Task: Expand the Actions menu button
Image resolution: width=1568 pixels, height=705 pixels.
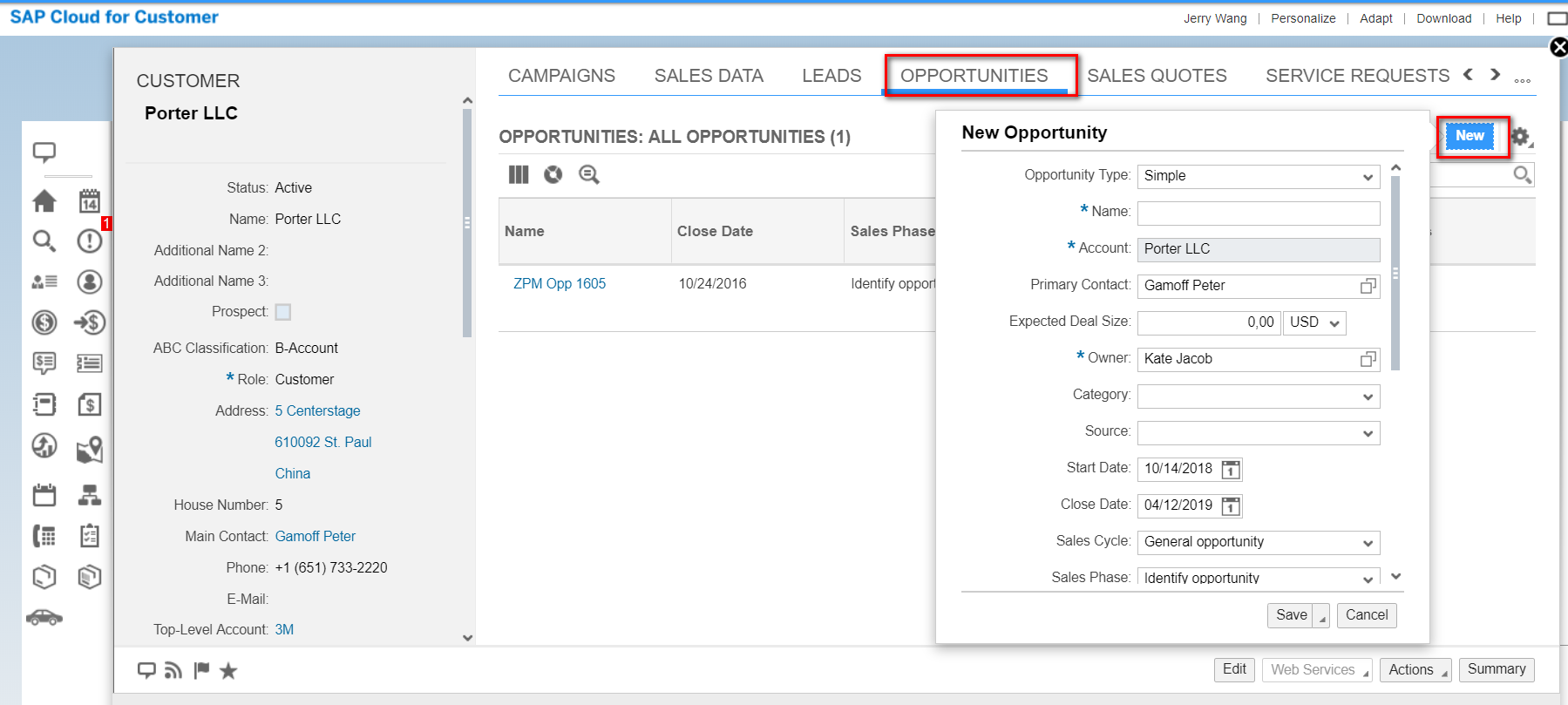Action: (x=1415, y=669)
